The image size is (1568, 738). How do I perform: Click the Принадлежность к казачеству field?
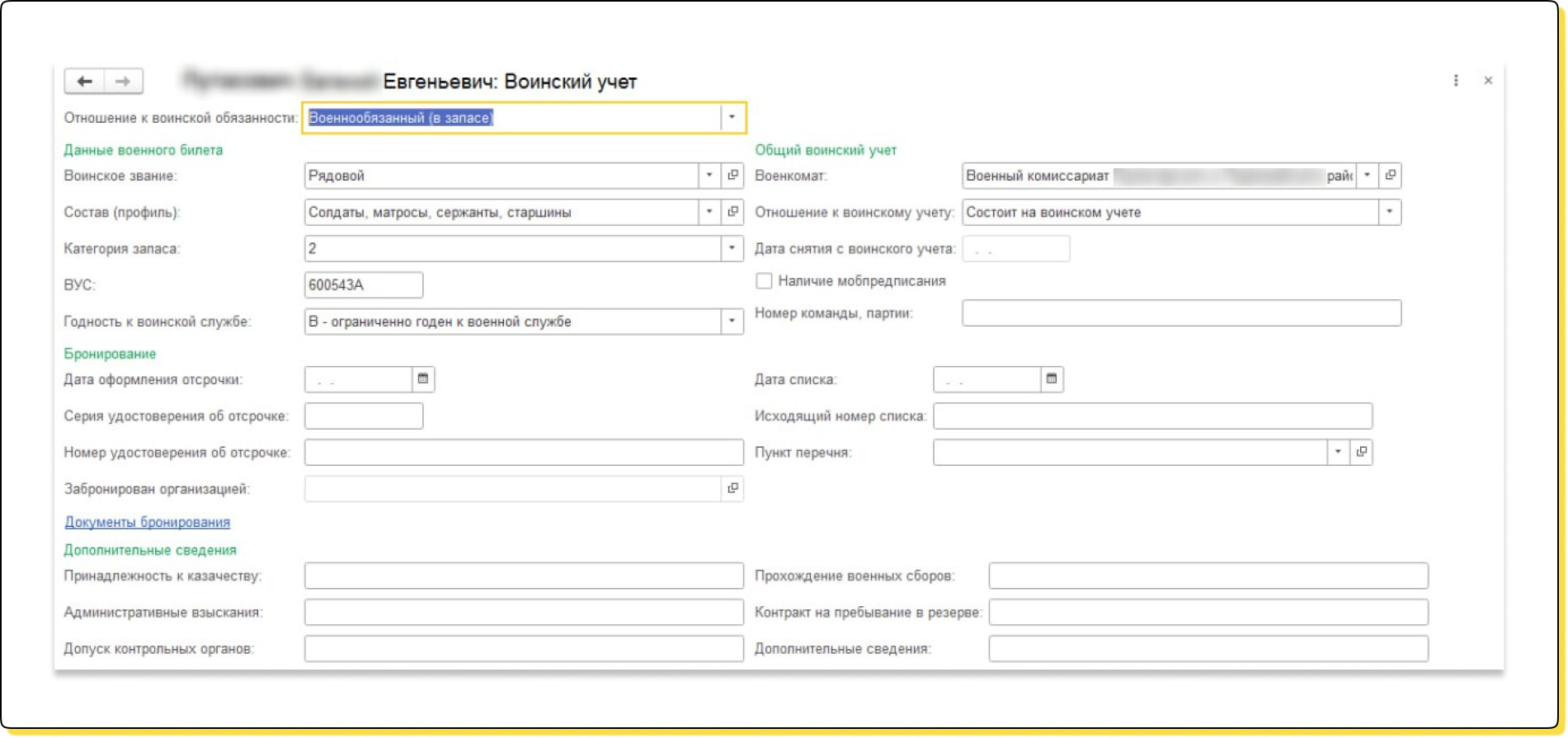[x=523, y=576]
